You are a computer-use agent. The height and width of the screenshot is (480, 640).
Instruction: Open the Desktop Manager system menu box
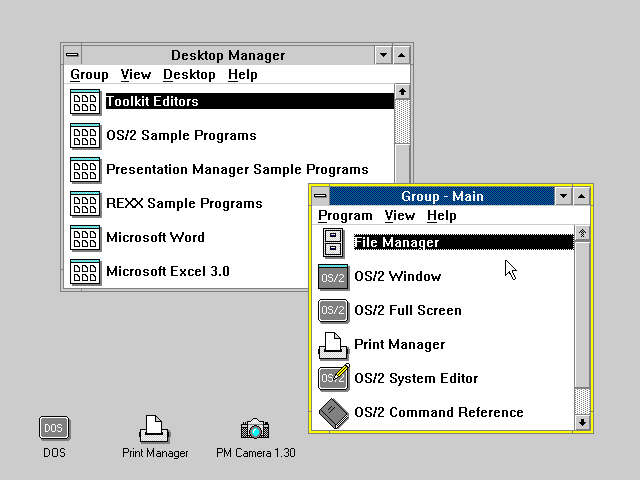click(x=72, y=55)
